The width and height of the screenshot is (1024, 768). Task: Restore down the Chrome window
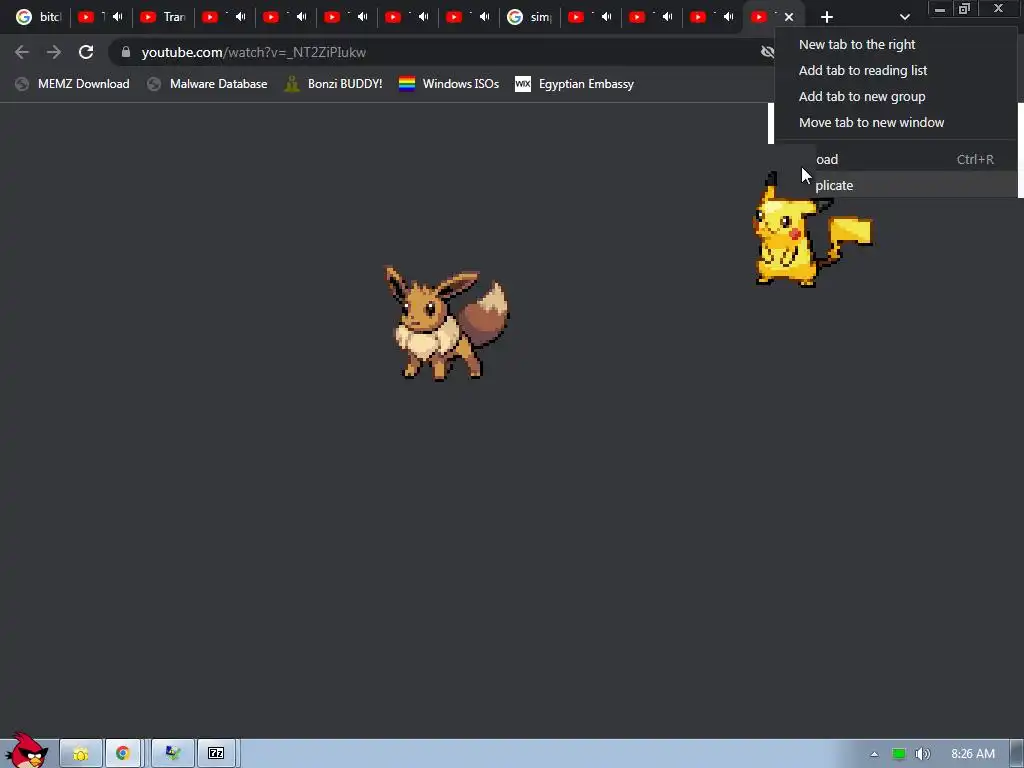[x=965, y=9]
